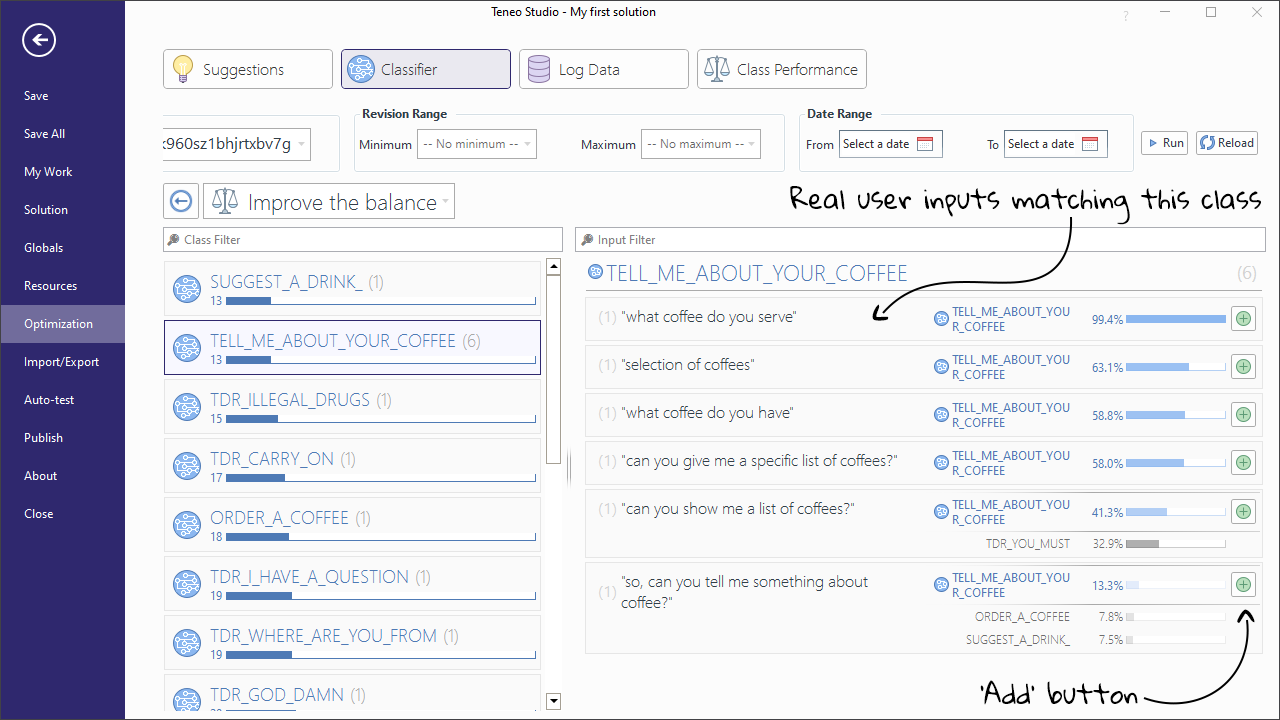This screenshot has height=720, width=1280.
Task: Add "can you show me a list of coffees?" input
Action: point(1243,512)
